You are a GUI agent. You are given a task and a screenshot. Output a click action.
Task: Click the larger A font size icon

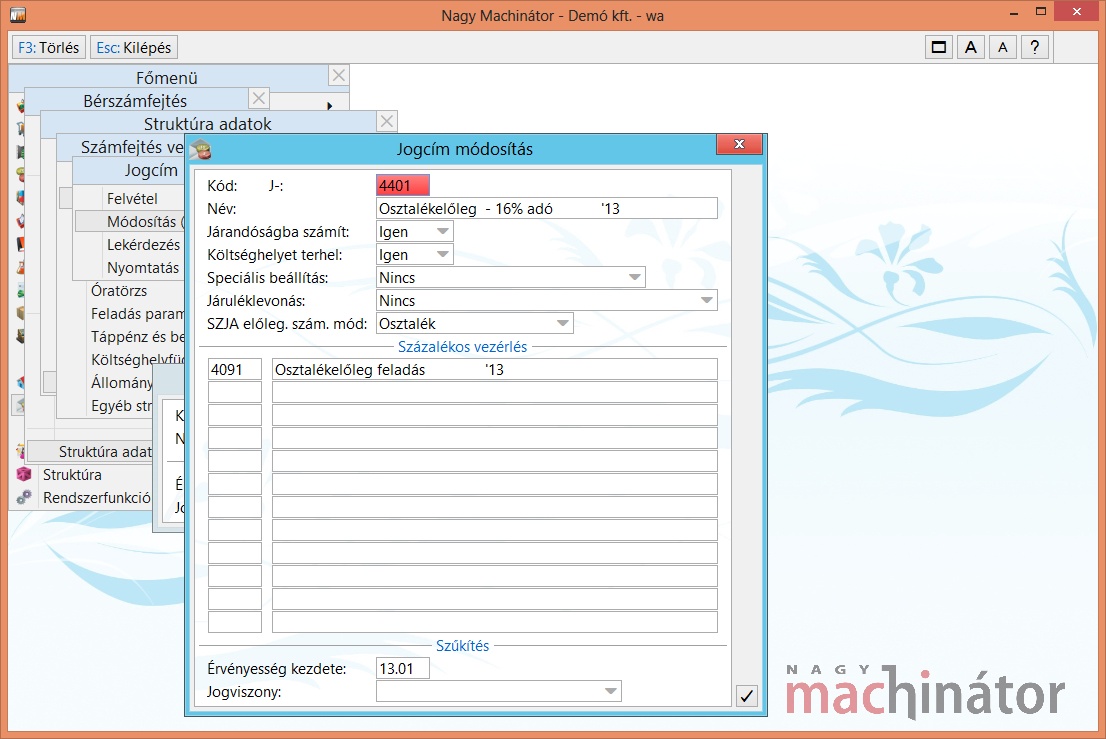(x=971, y=47)
